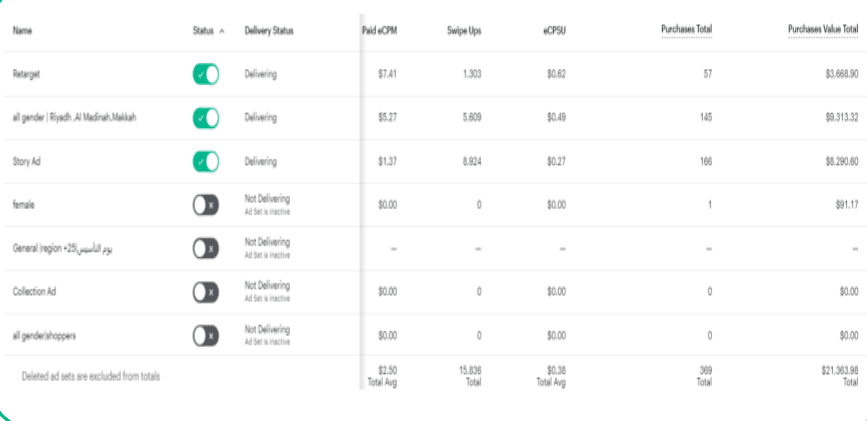The width and height of the screenshot is (867, 421).
Task: Toggle off all gender Riyadh ad set
Action: [206, 118]
